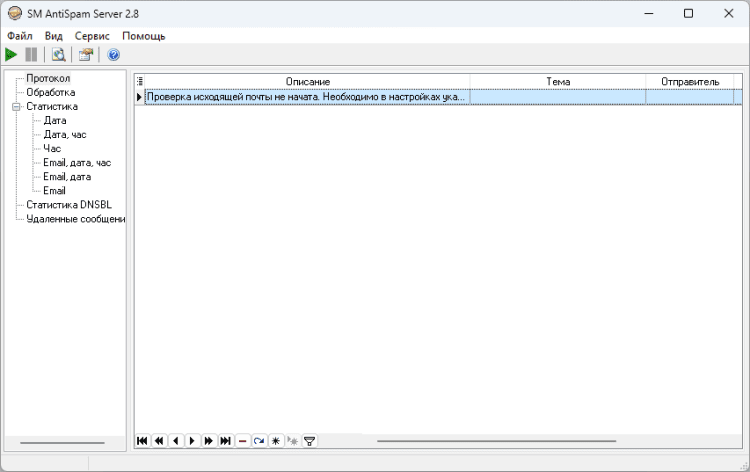
Task: Select Протокол in the tree
Action: click(x=48, y=78)
